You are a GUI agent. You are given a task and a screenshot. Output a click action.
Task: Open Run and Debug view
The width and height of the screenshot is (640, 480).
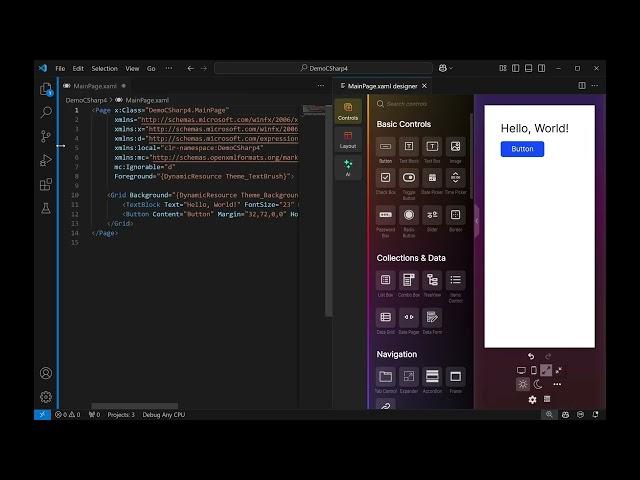click(x=46, y=160)
